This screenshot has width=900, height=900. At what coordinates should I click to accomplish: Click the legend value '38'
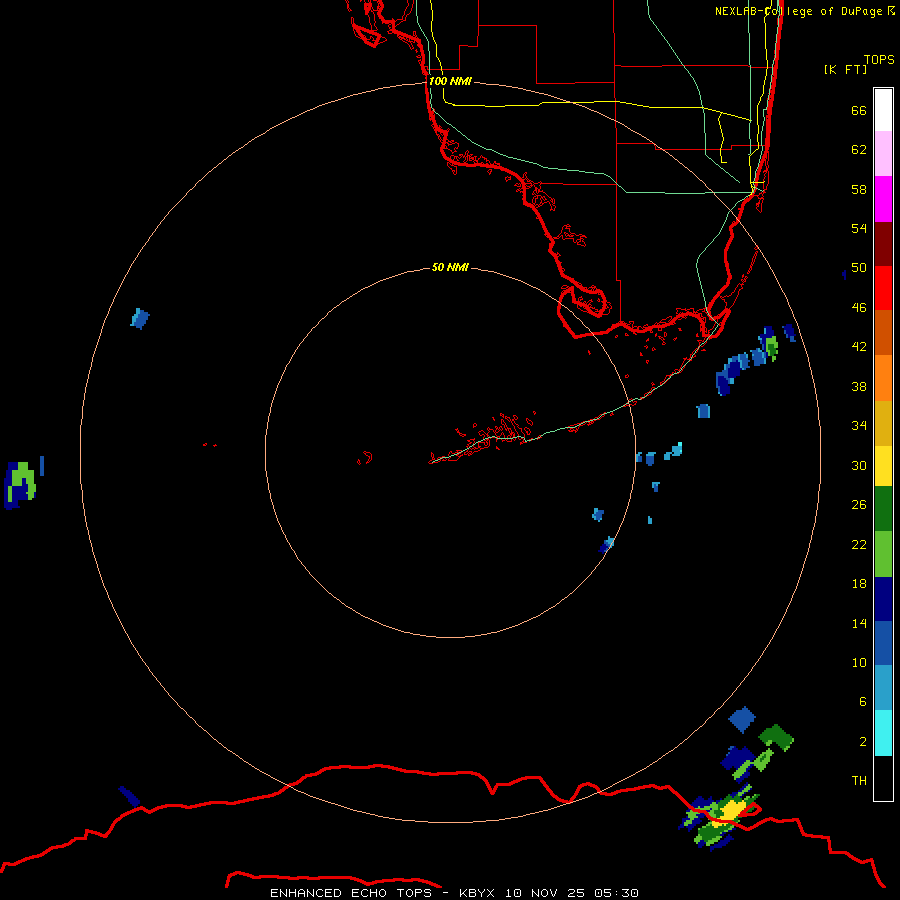pos(859,386)
